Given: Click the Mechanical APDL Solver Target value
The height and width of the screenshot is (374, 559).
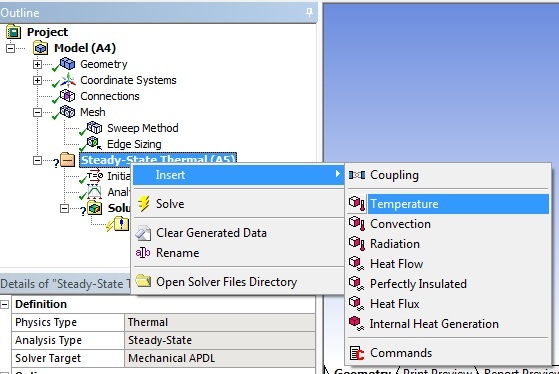Looking at the screenshot, I should (x=220, y=358).
